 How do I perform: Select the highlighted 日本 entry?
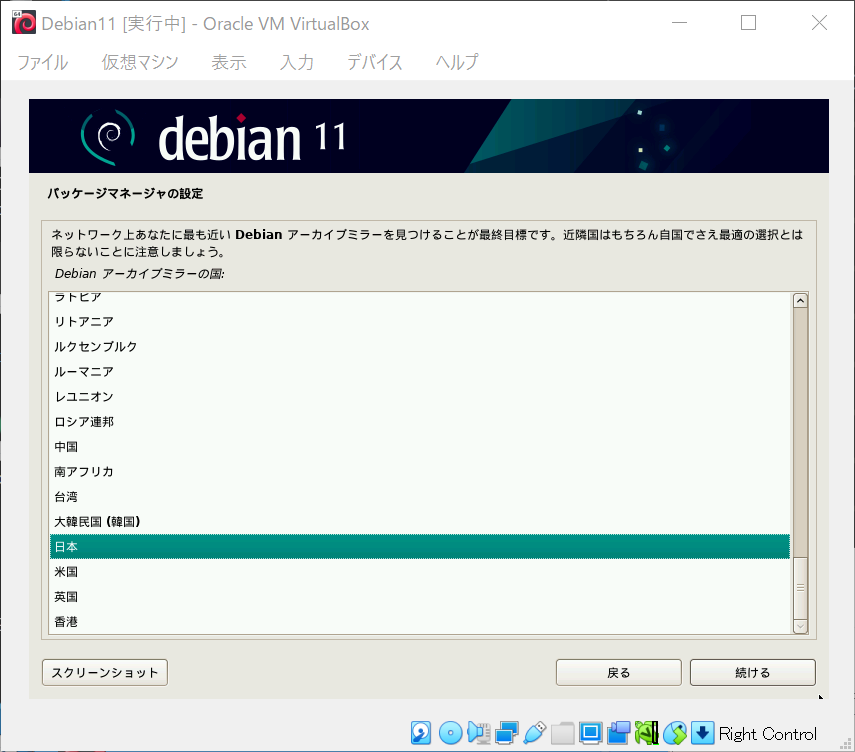click(420, 546)
